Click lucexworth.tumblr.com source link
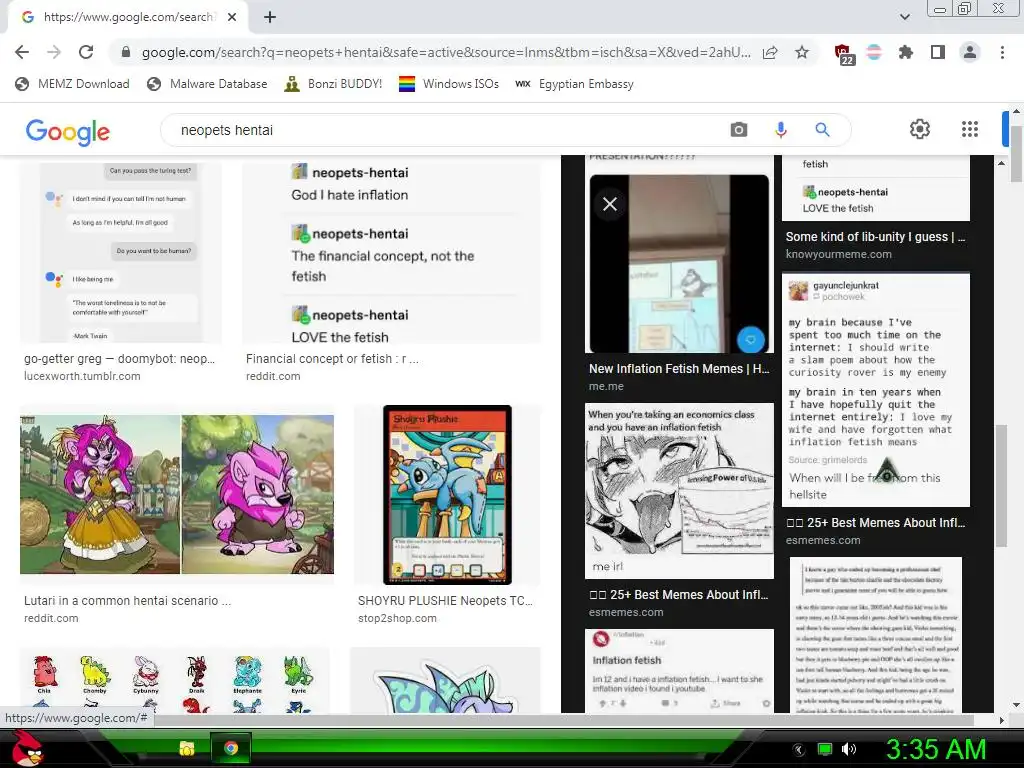 (82, 376)
